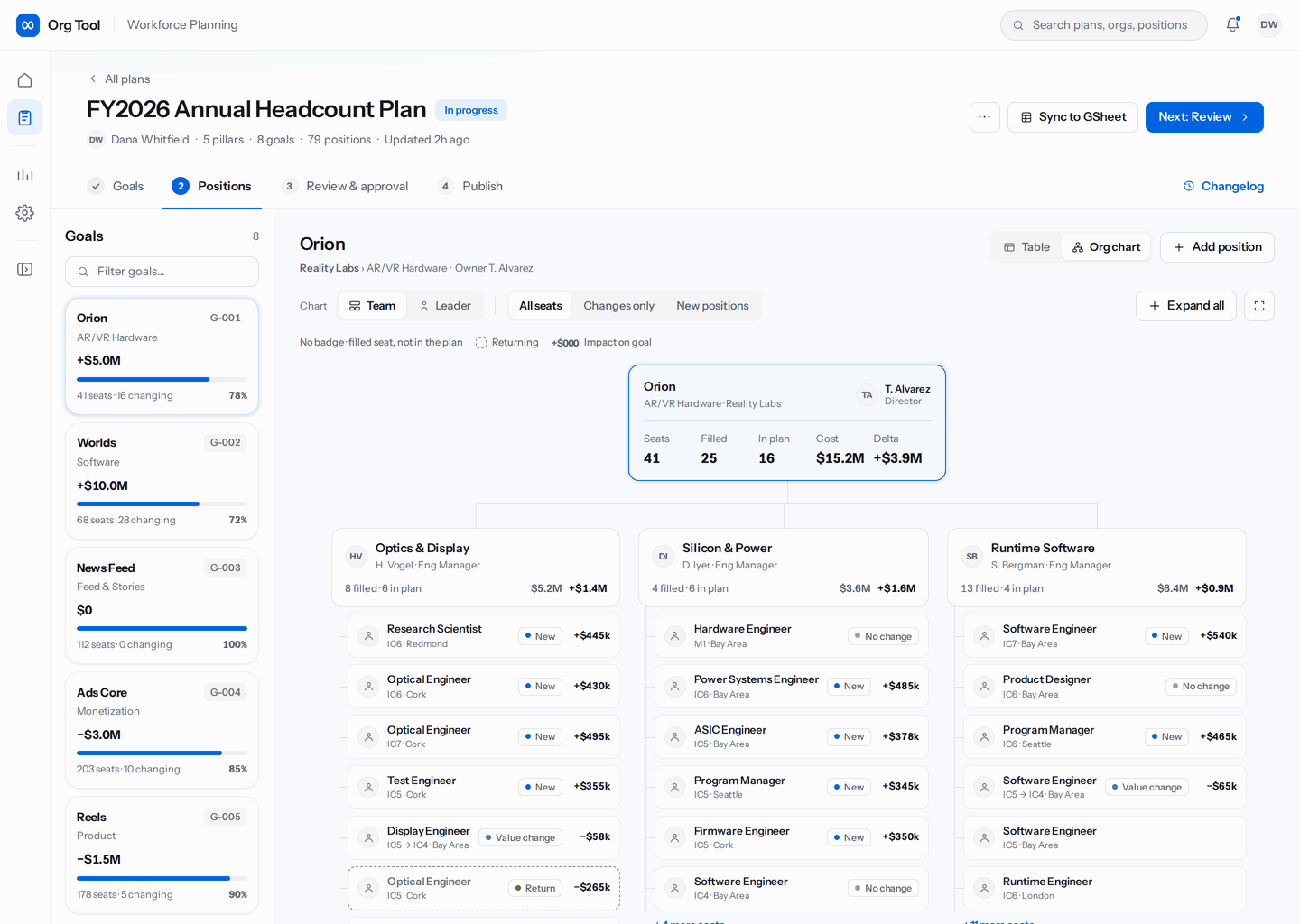The height and width of the screenshot is (924, 1300).
Task: Switch to Table view
Action: point(1026,247)
